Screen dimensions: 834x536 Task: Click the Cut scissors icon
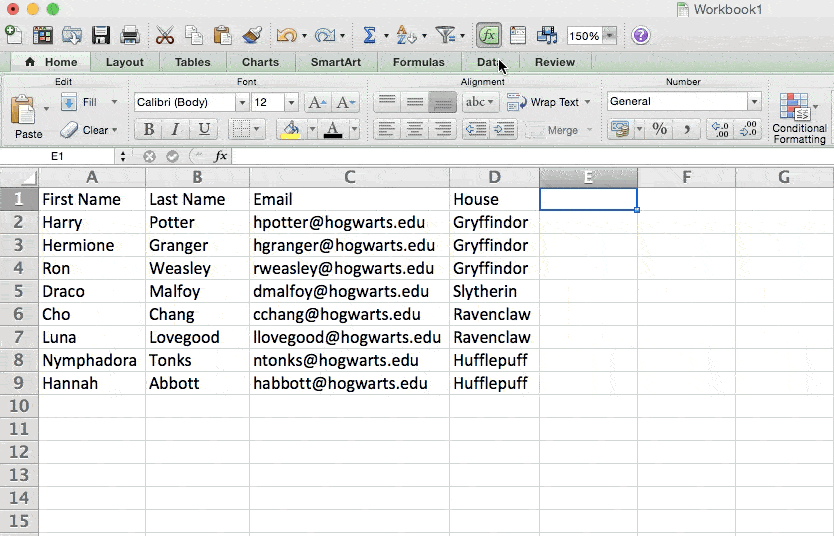tap(165, 36)
